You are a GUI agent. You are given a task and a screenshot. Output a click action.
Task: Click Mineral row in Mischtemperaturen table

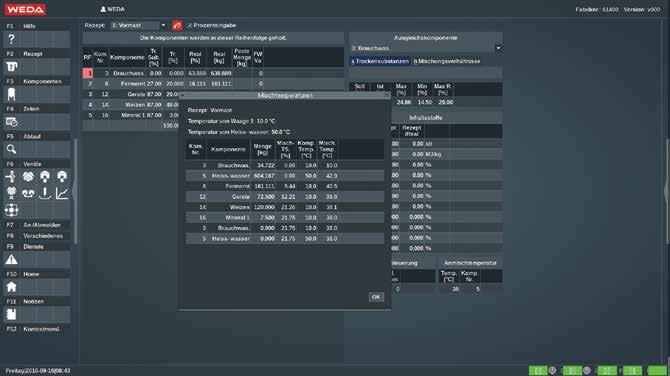[x=285, y=217]
